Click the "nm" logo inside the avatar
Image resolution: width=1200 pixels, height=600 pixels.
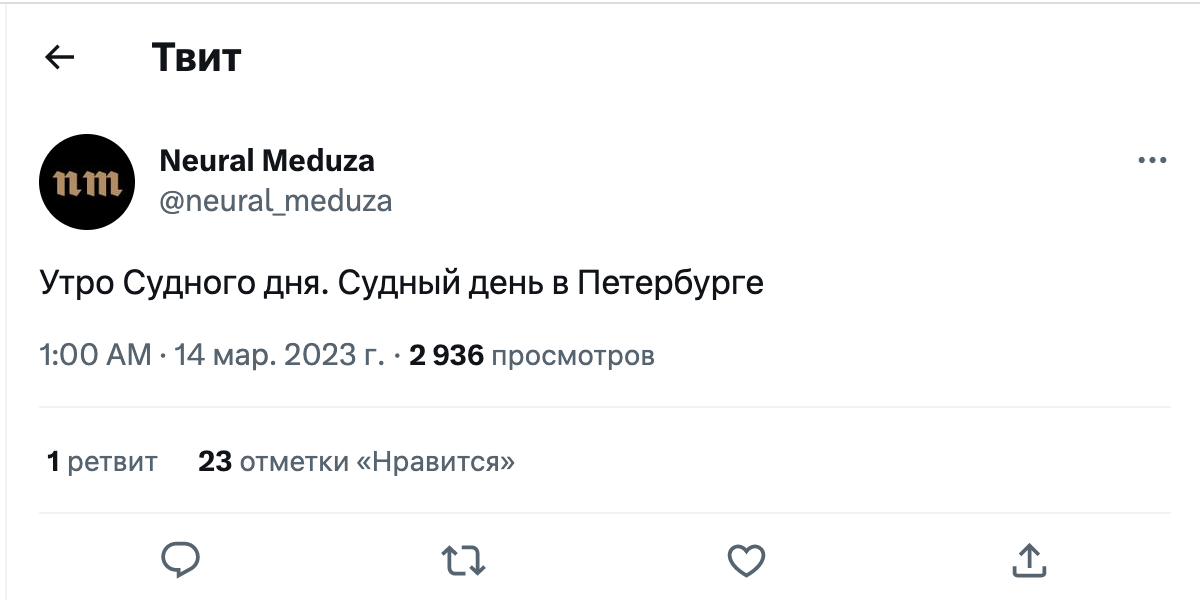pyautogui.click(x=87, y=183)
